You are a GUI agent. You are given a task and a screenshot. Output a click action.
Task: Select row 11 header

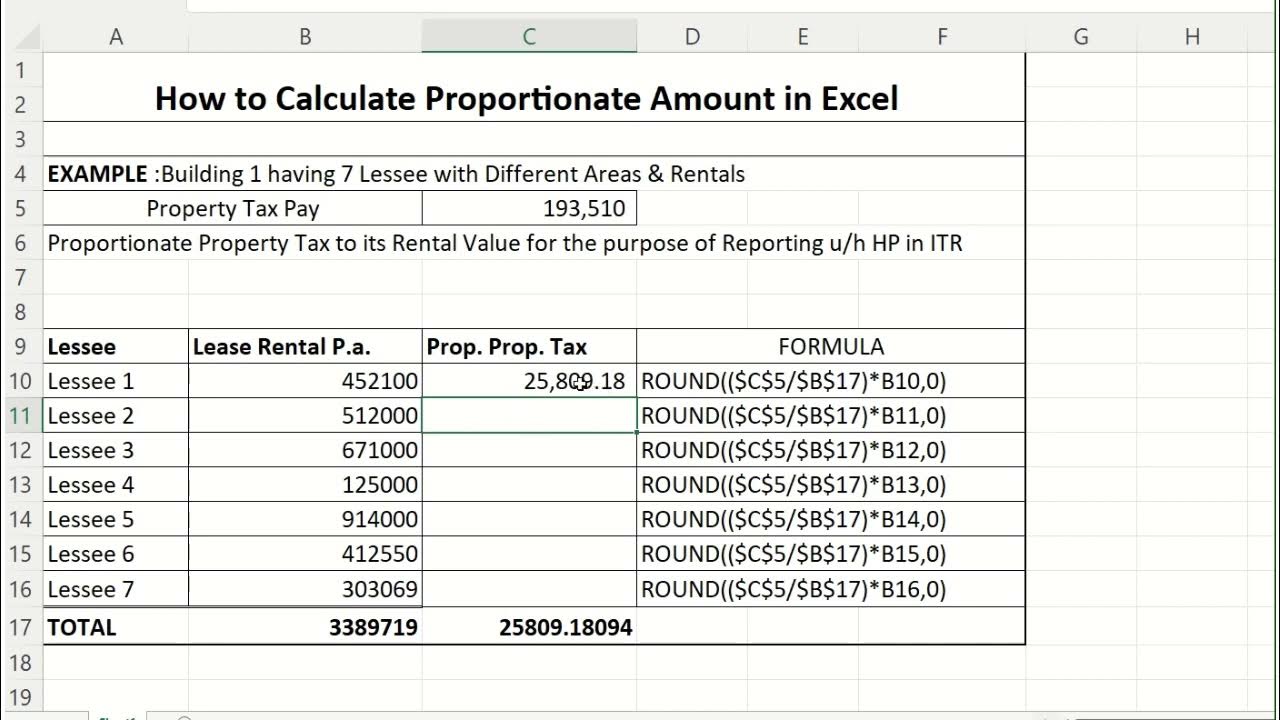point(21,416)
